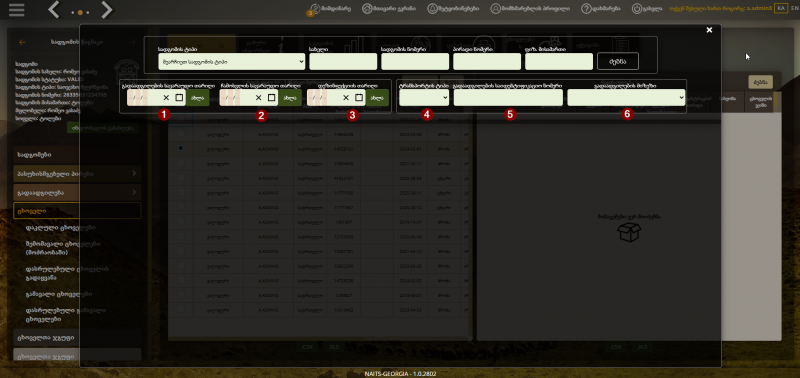
Task: Click the green button under holding details
Action: coord(103,128)
